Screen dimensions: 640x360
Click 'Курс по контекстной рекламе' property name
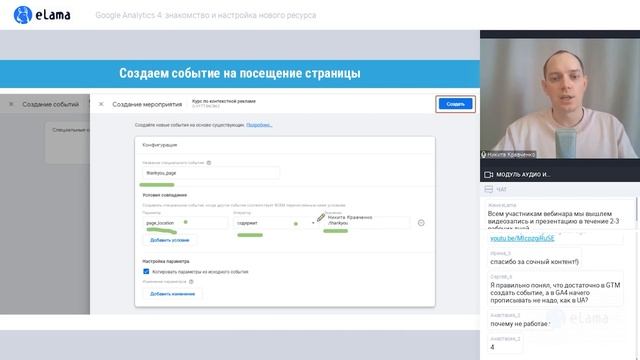point(224,101)
